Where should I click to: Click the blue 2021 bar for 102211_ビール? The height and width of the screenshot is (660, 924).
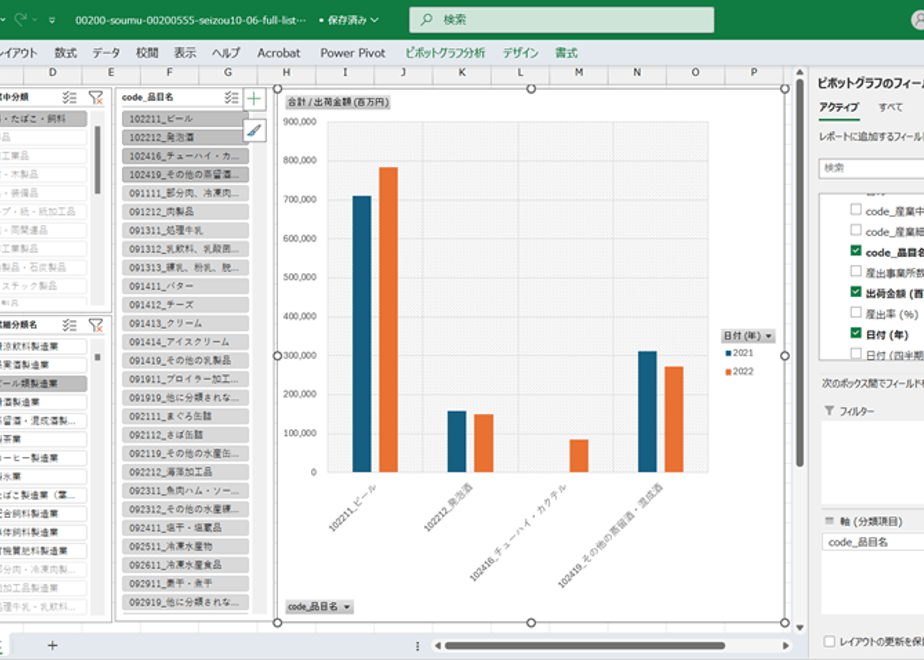(x=362, y=334)
